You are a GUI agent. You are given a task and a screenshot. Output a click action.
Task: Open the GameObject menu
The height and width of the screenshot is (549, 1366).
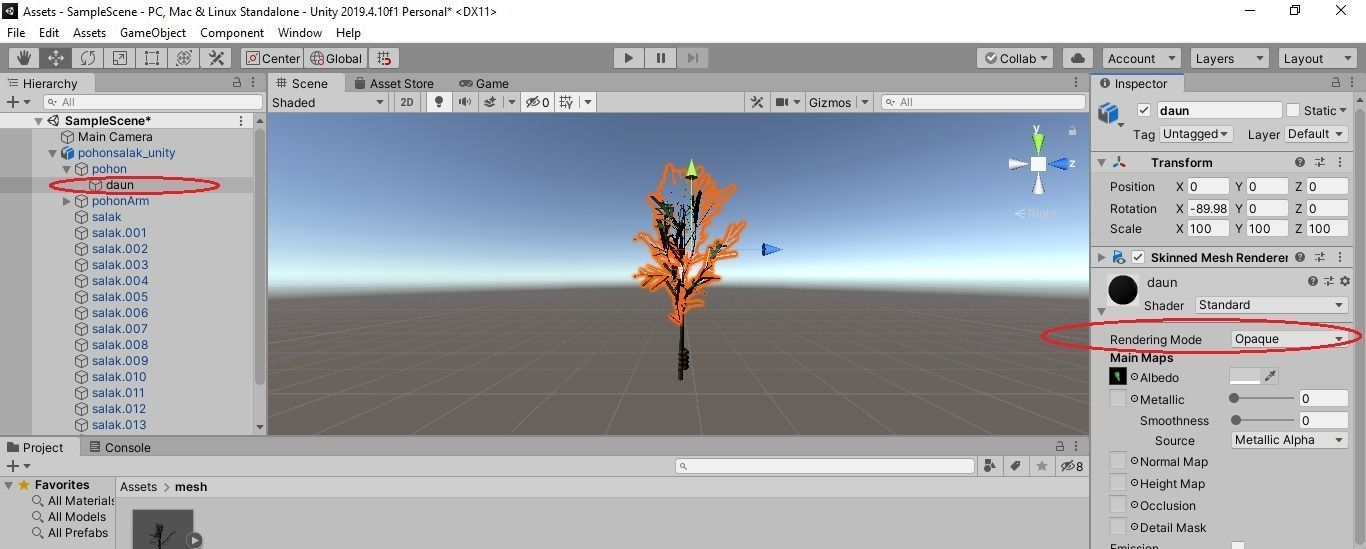coord(153,32)
